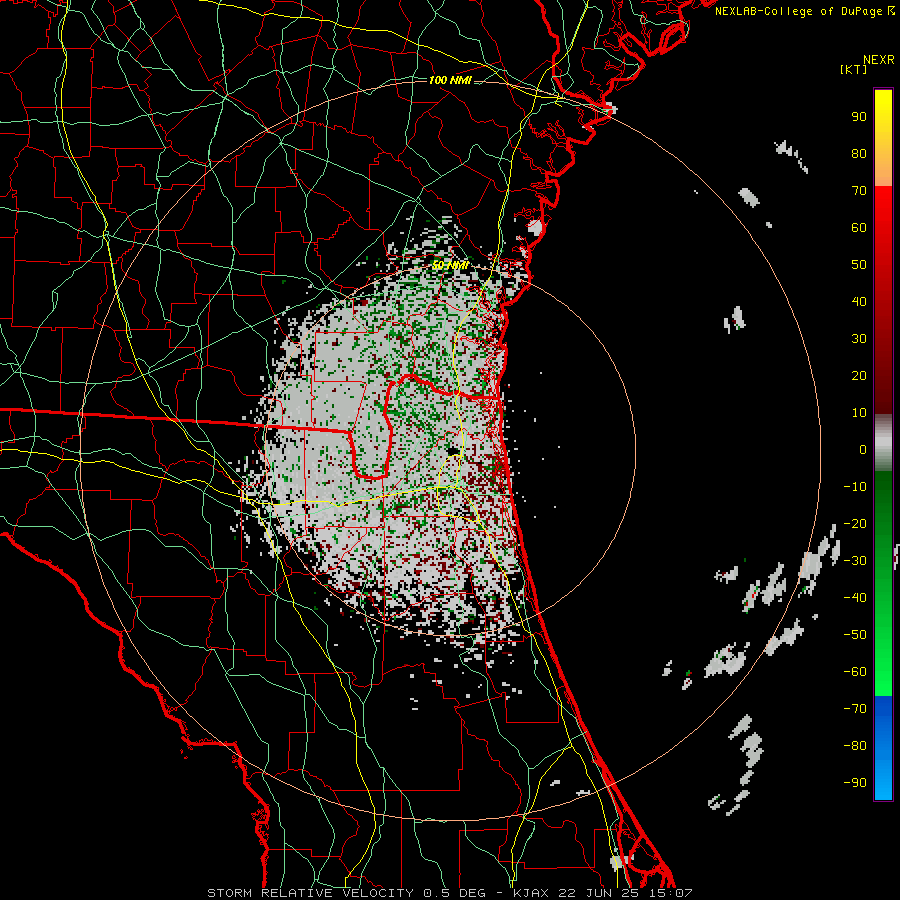This screenshot has height=900, width=900.
Task: Click the NEXLAB-College of DuPage label
Action: pyautogui.click(x=804, y=11)
